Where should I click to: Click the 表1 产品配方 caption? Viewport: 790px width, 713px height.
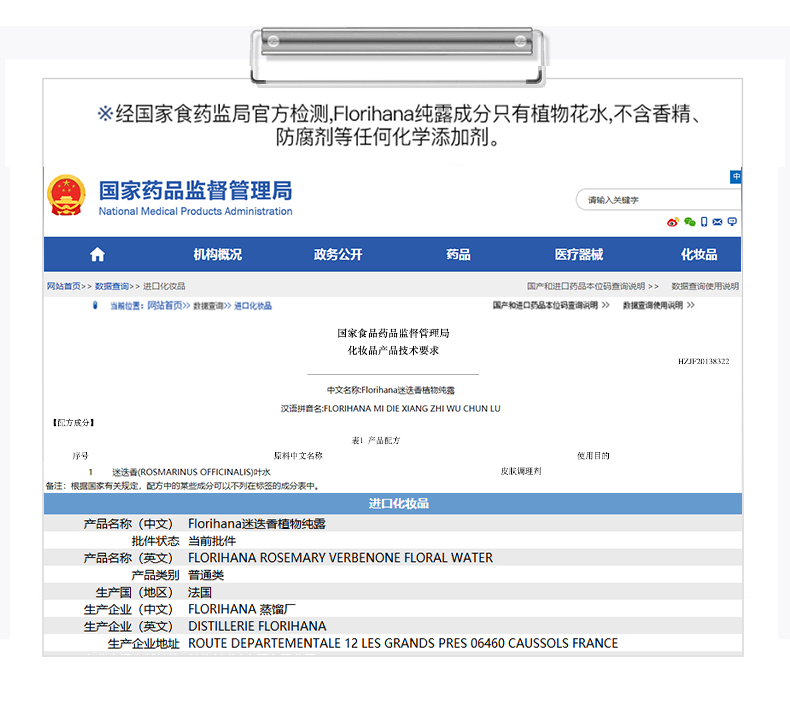(x=376, y=440)
